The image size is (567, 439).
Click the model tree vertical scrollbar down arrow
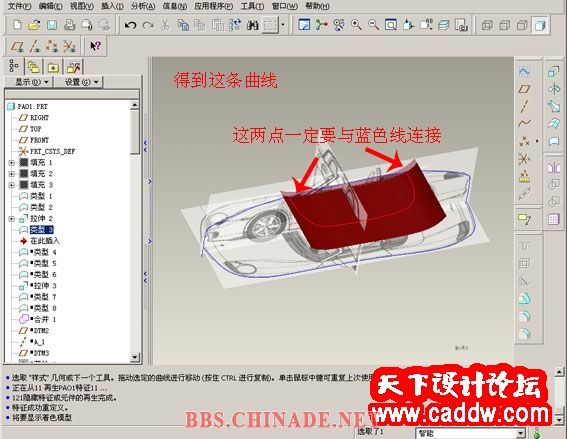pos(135,357)
